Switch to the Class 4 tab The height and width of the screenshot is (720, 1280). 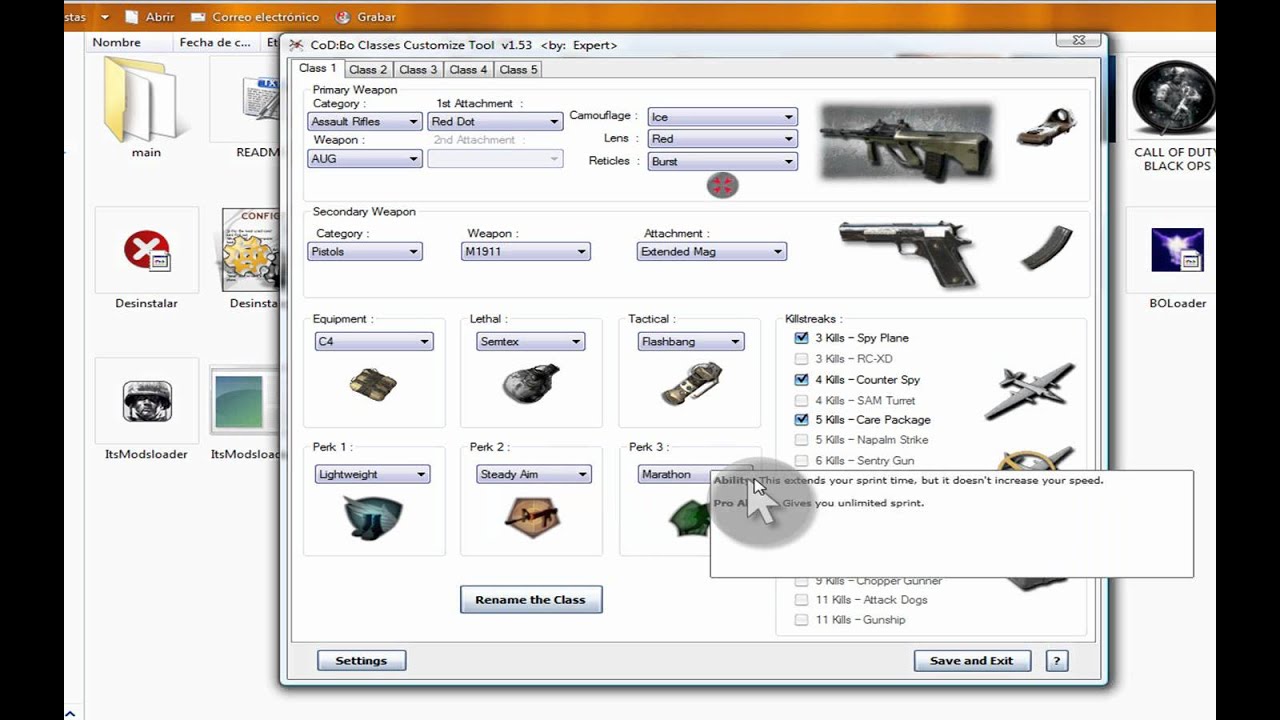[x=468, y=70]
